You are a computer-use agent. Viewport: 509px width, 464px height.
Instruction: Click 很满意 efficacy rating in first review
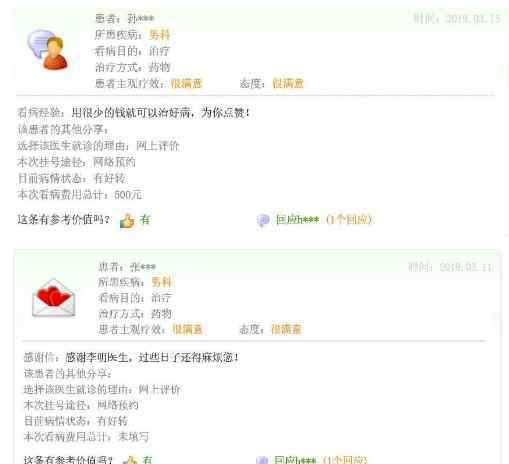pyautogui.click(x=186, y=83)
